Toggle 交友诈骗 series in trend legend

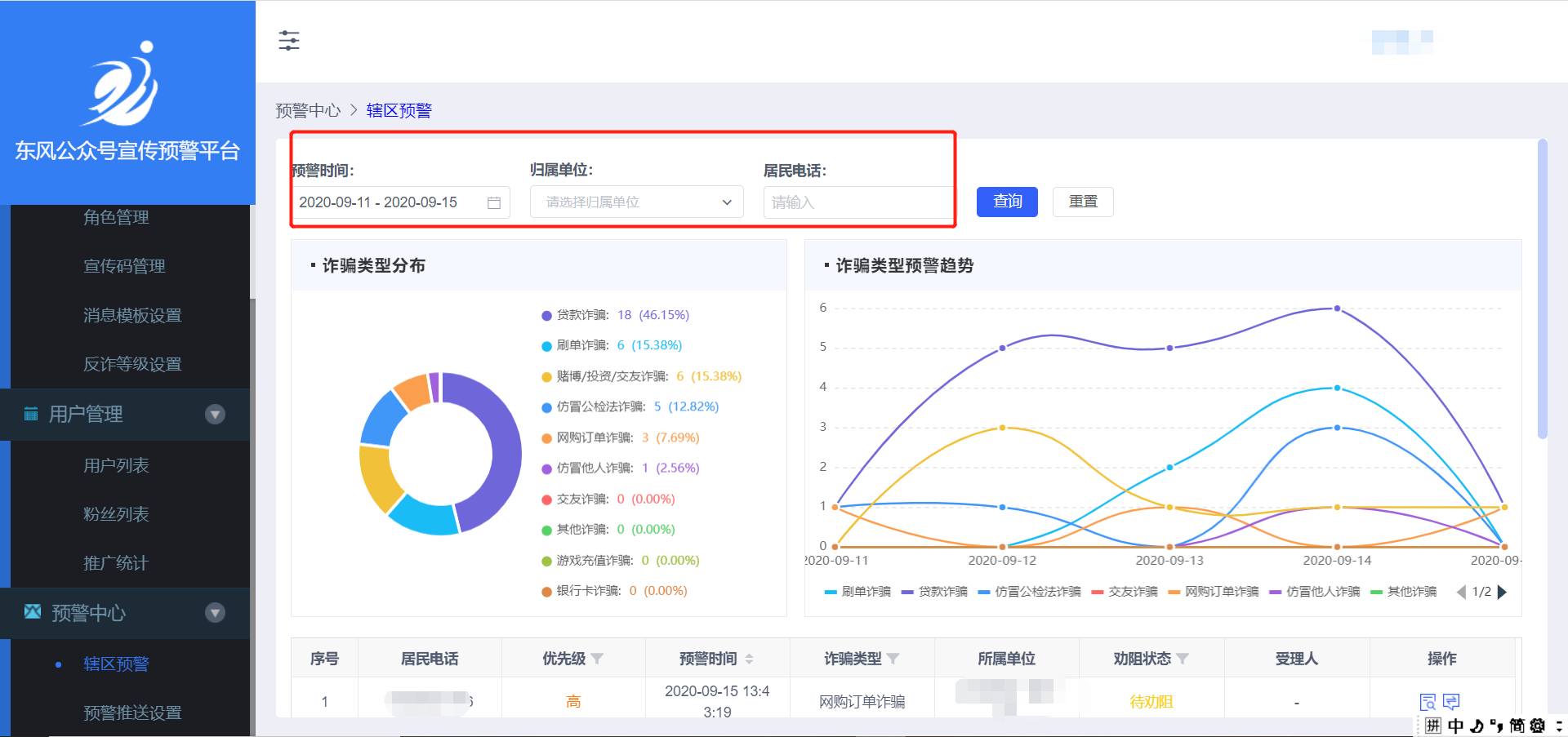[1125, 592]
